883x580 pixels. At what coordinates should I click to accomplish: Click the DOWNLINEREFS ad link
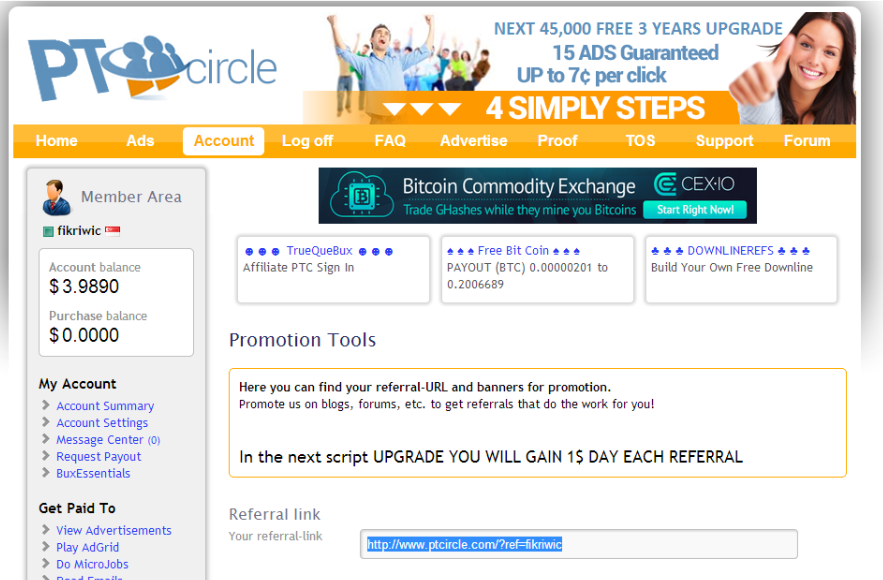(730, 251)
